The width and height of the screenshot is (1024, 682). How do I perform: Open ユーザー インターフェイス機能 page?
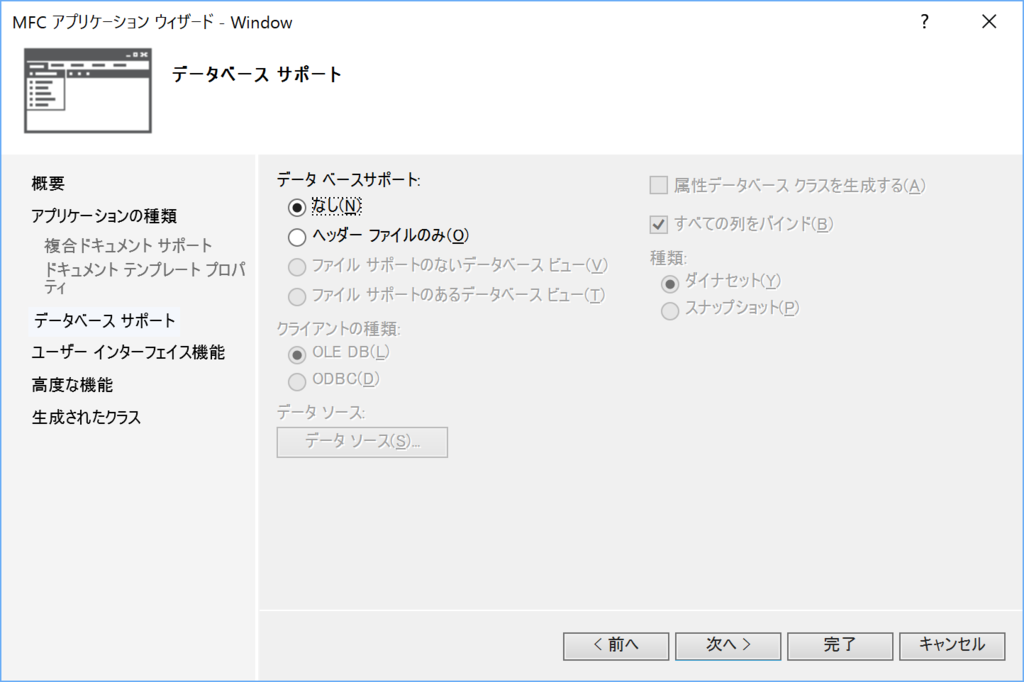click(x=128, y=353)
